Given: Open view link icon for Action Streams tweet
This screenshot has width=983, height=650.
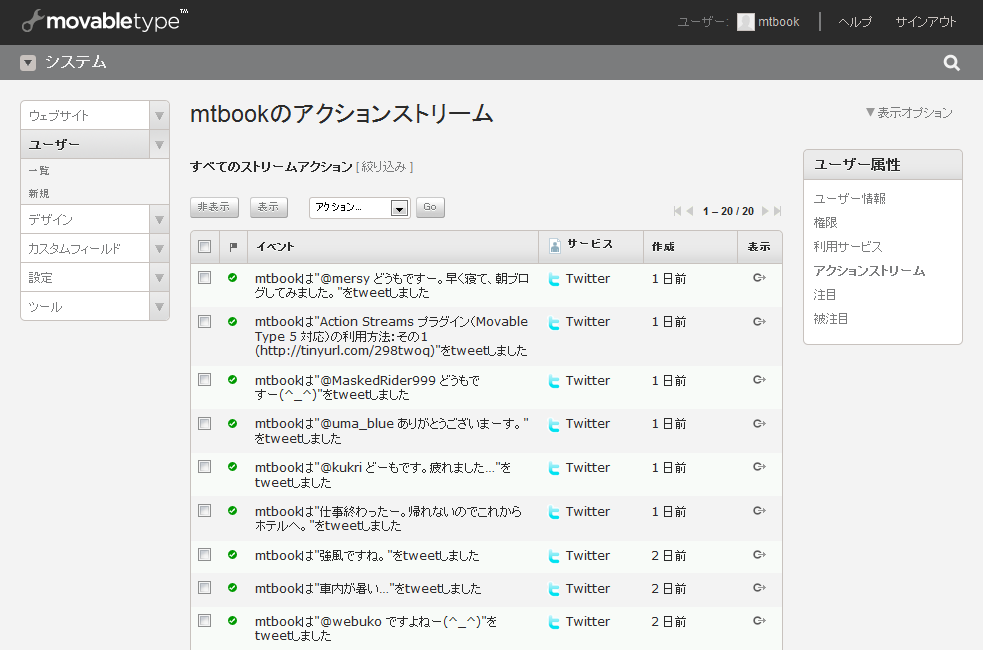Looking at the screenshot, I should pyautogui.click(x=759, y=322).
